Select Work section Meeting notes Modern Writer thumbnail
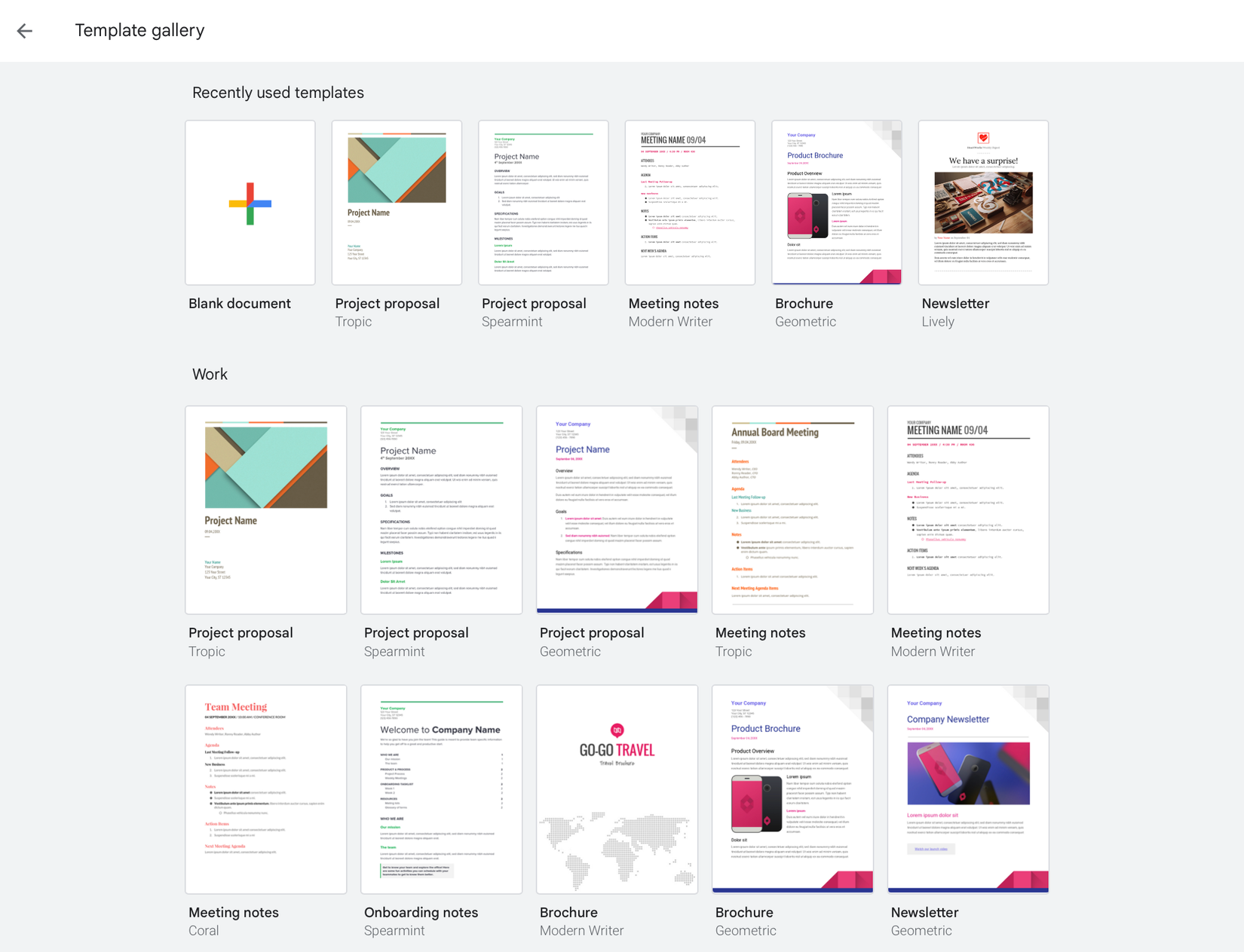1244x952 pixels. tap(969, 510)
